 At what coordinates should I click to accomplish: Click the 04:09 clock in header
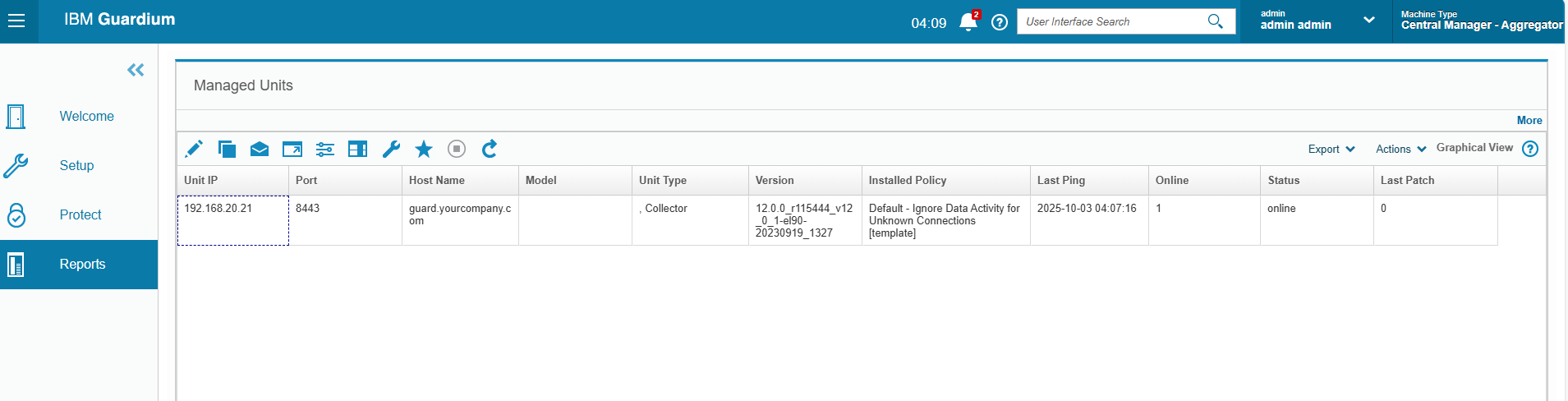(x=928, y=23)
